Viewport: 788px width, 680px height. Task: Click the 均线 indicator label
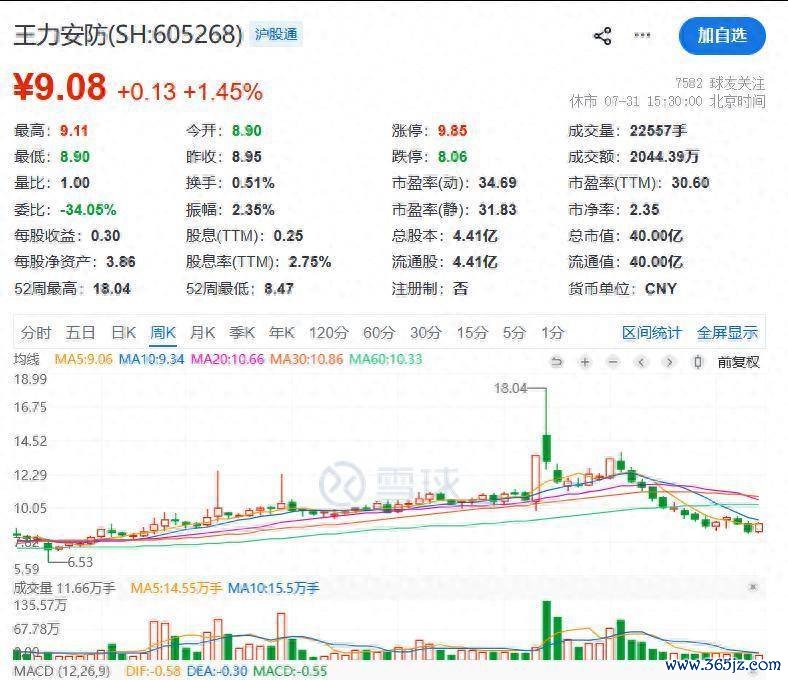26,359
